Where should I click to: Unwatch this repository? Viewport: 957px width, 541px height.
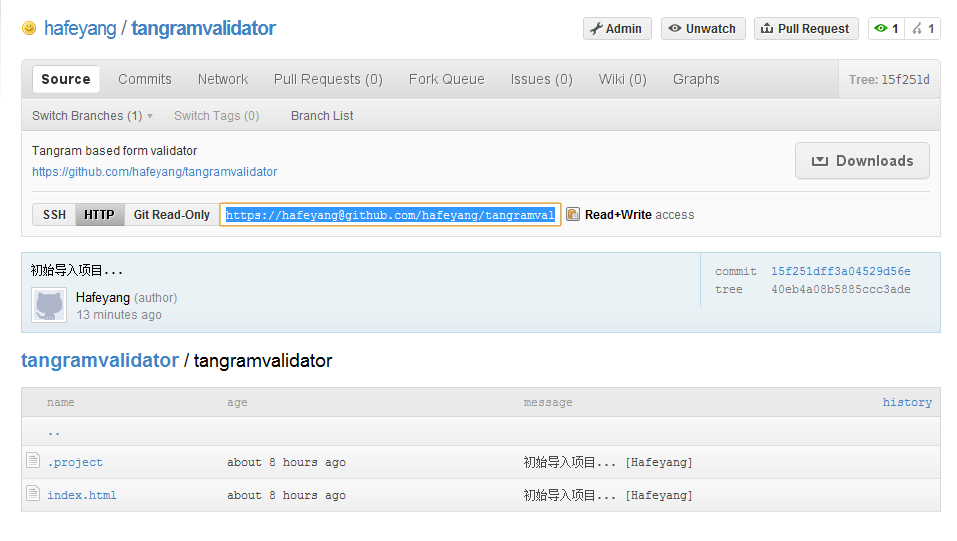click(x=703, y=29)
